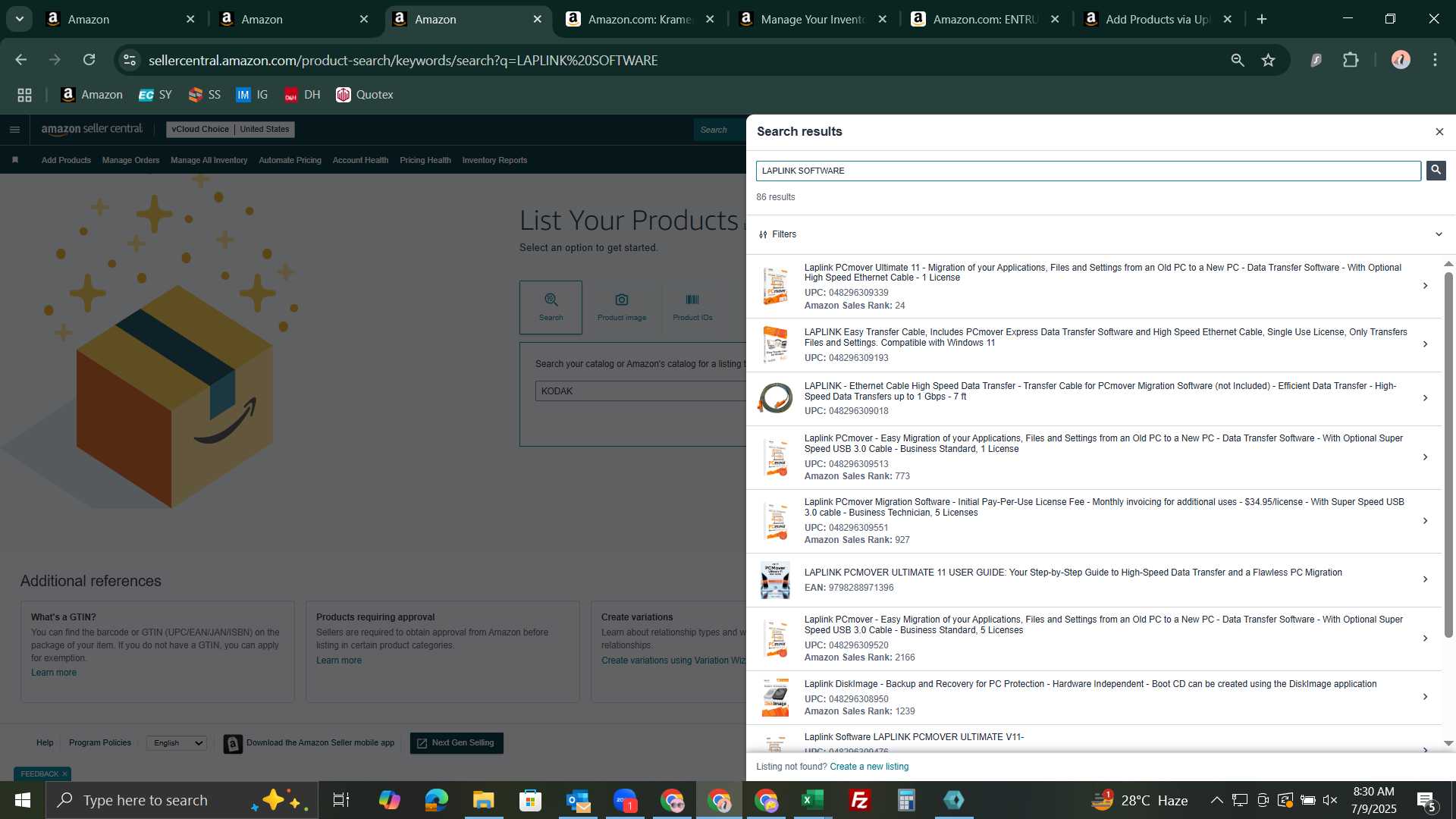Click the results scrollbar down arrow
The image size is (1456, 819).
pyautogui.click(x=1448, y=744)
